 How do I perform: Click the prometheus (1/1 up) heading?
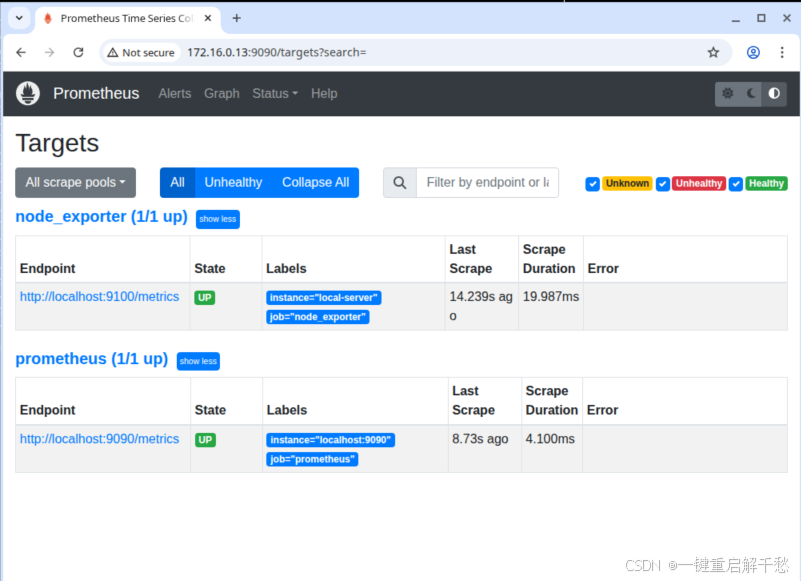click(92, 359)
